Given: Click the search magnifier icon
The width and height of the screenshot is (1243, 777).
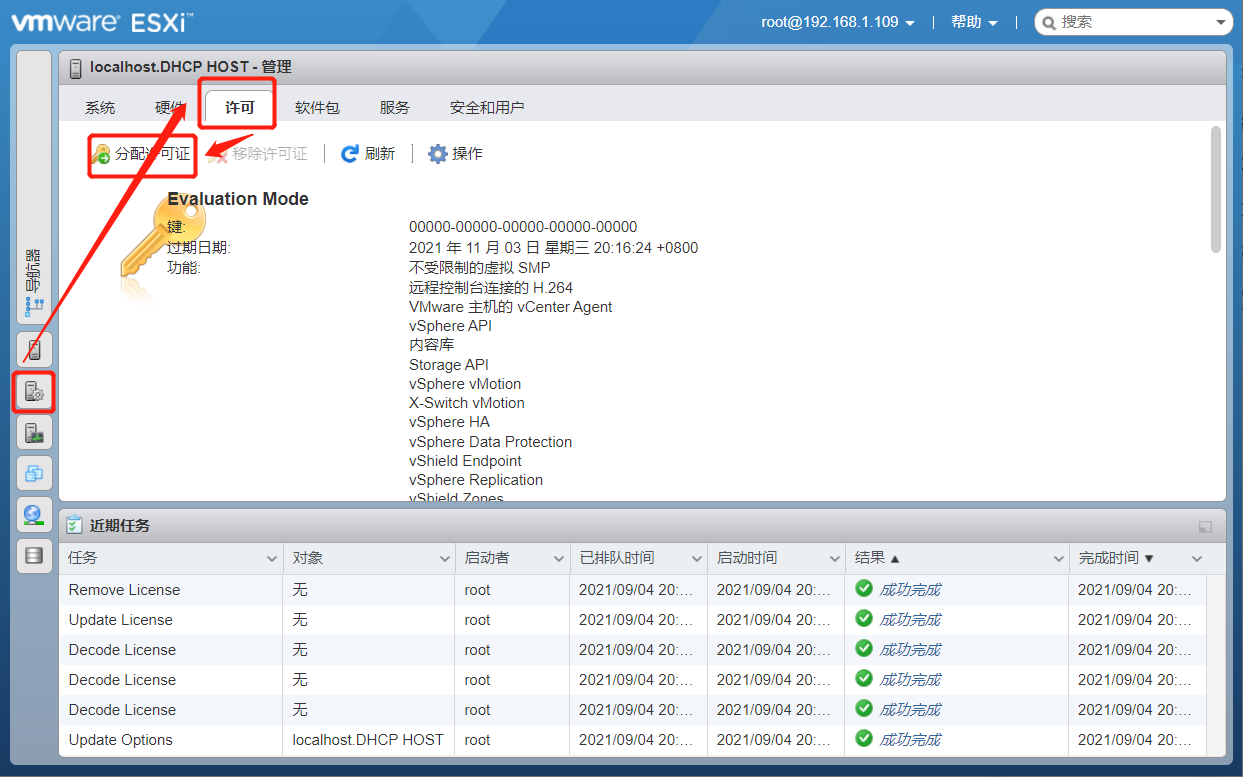Looking at the screenshot, I should pos(1048,22).
